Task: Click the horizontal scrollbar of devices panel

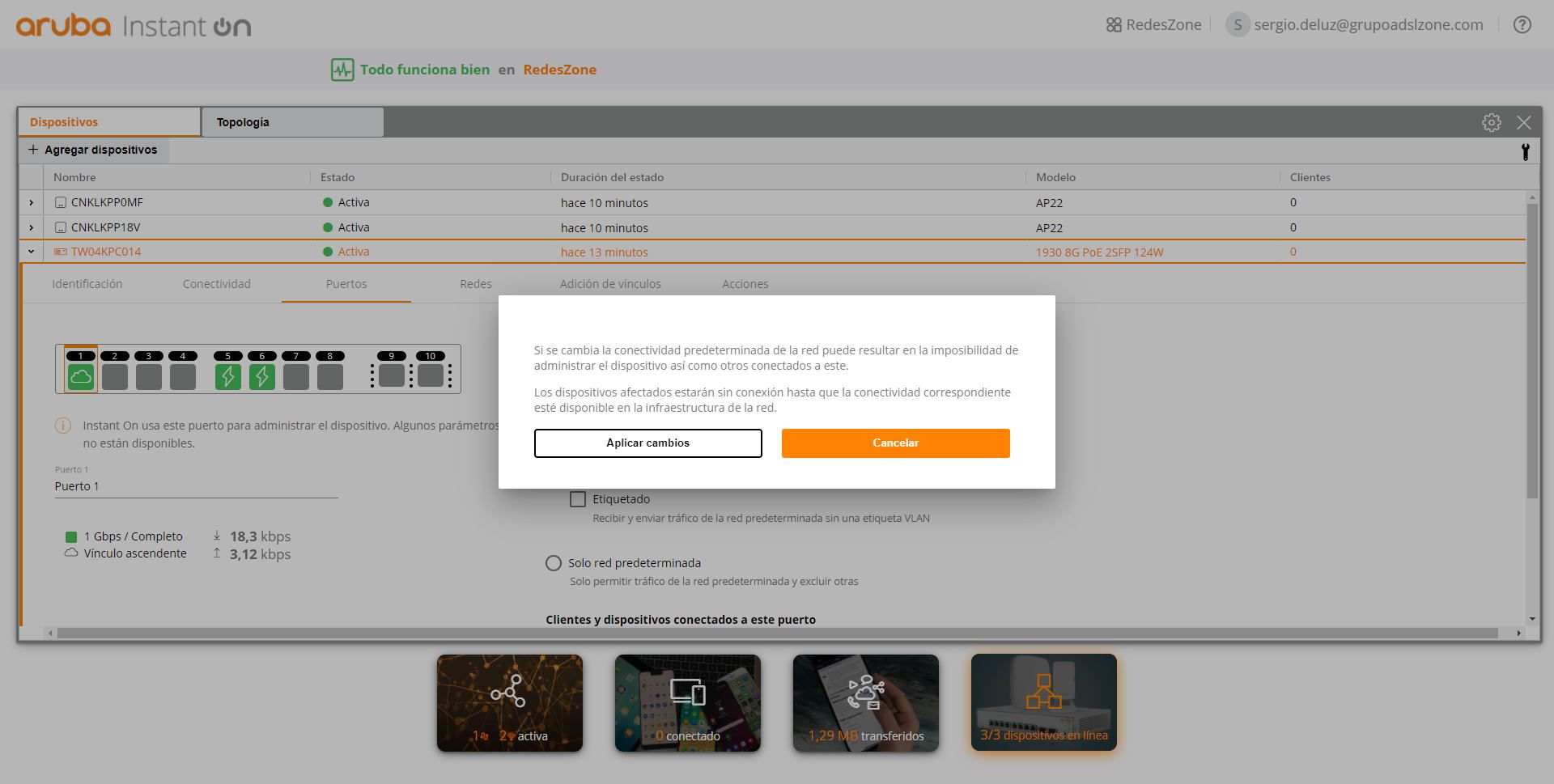Action: [x=777, y=633]
